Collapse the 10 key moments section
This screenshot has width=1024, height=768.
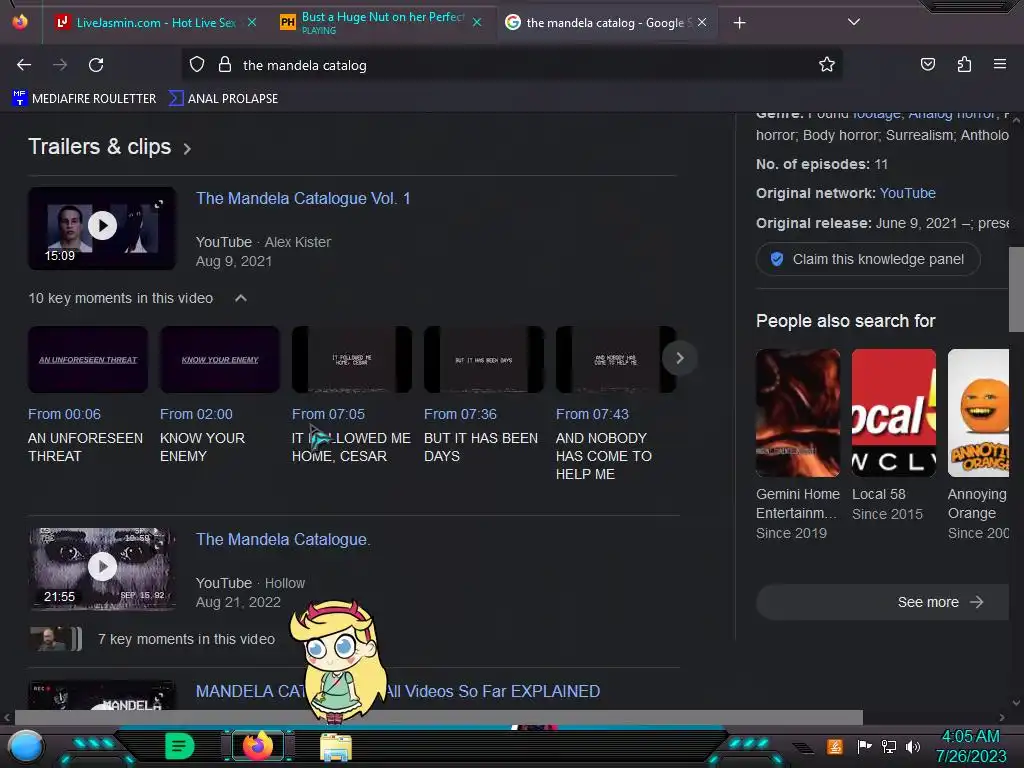(240, 298)
